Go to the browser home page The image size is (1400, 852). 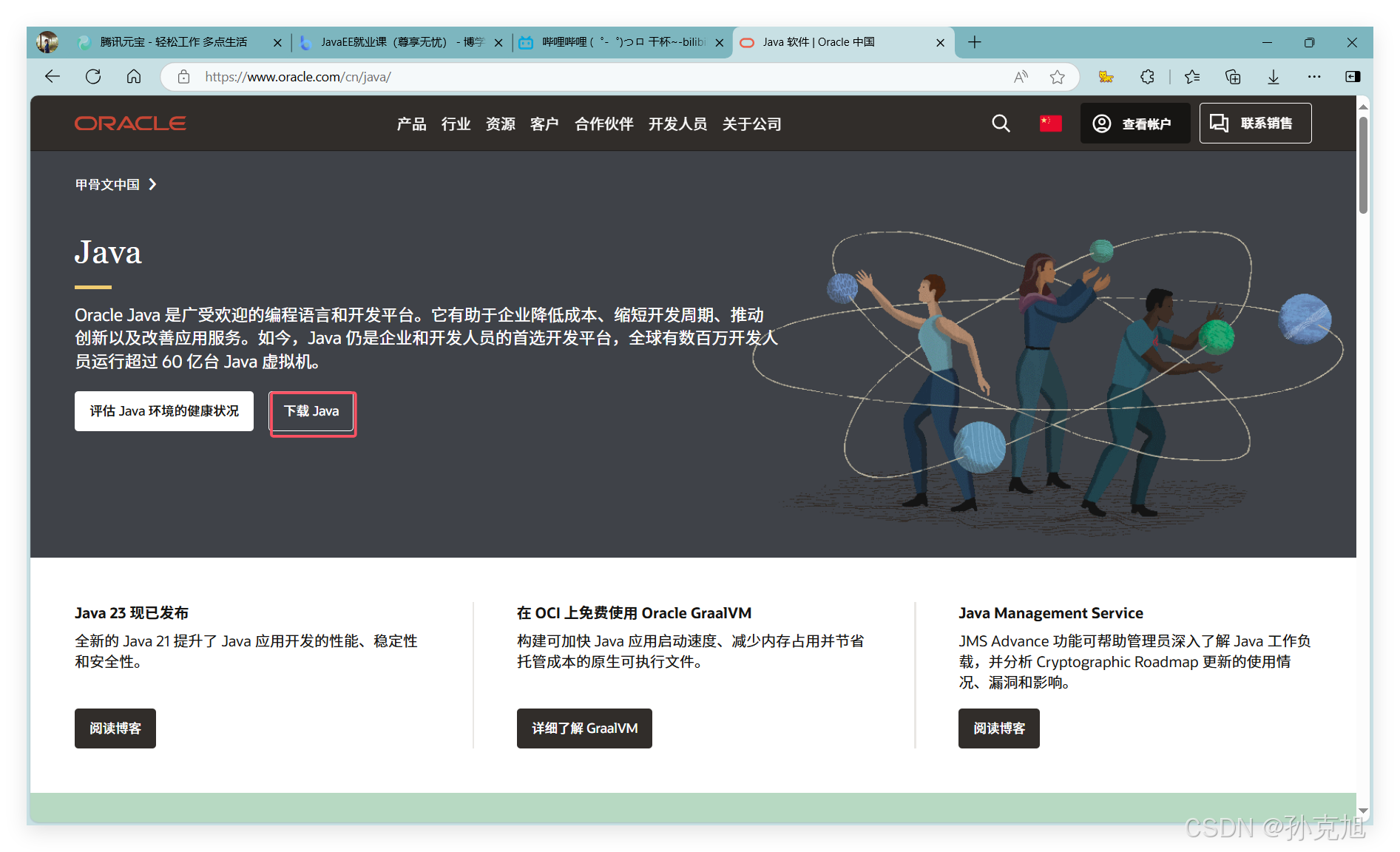tap(134, 76)
